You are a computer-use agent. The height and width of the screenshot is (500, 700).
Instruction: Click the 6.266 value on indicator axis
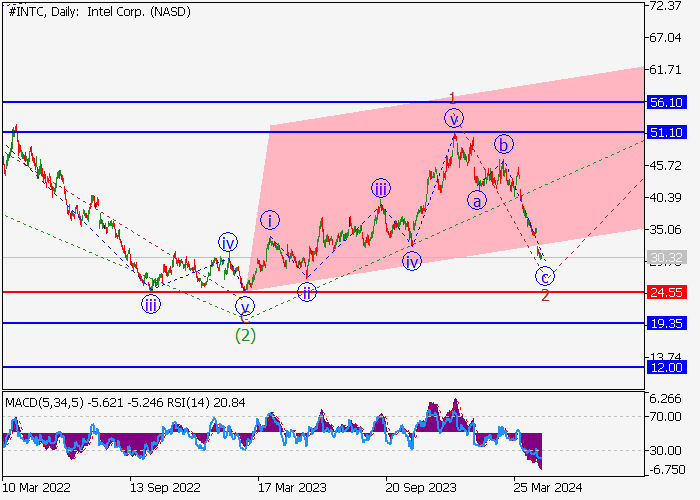coord(666,399)
